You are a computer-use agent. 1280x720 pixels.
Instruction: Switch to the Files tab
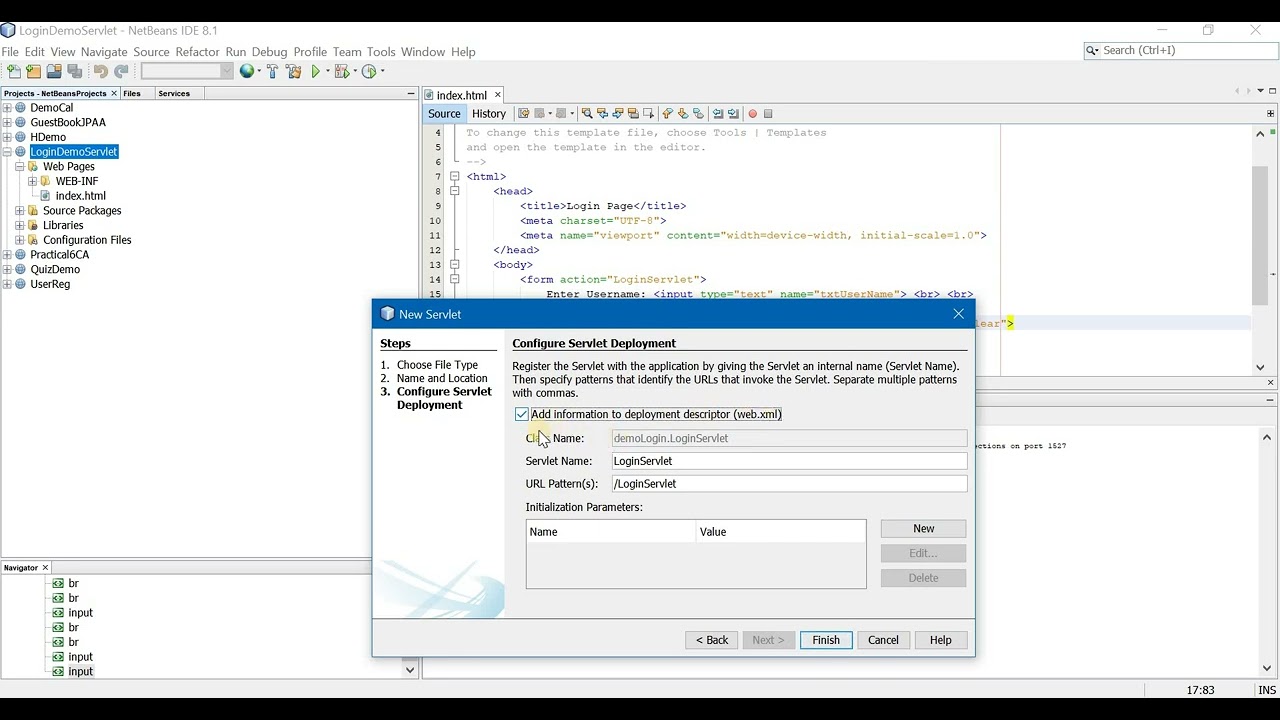click(x=132, y=93)
